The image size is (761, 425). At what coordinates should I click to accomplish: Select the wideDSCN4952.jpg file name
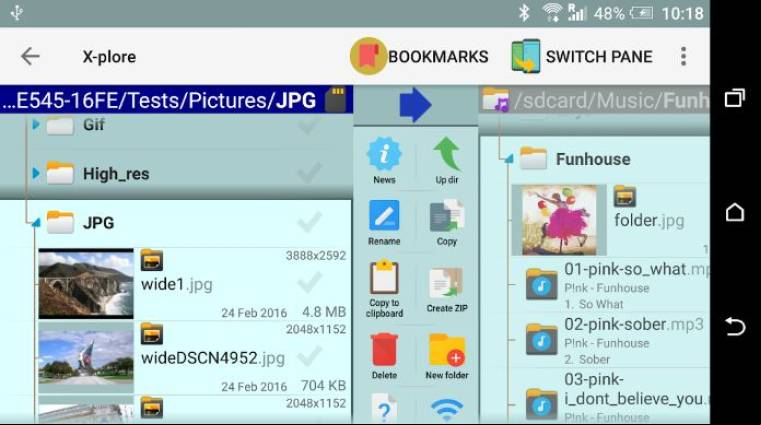(213, 358)
